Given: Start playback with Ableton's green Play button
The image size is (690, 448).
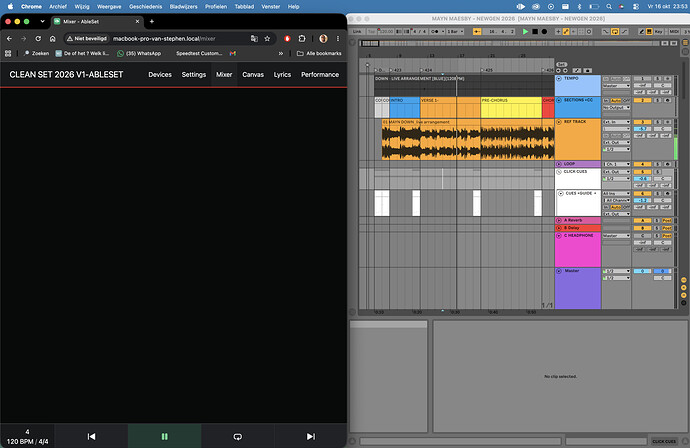Looking at the screenshot, I should pyautogui.click(x=525, y=32).
